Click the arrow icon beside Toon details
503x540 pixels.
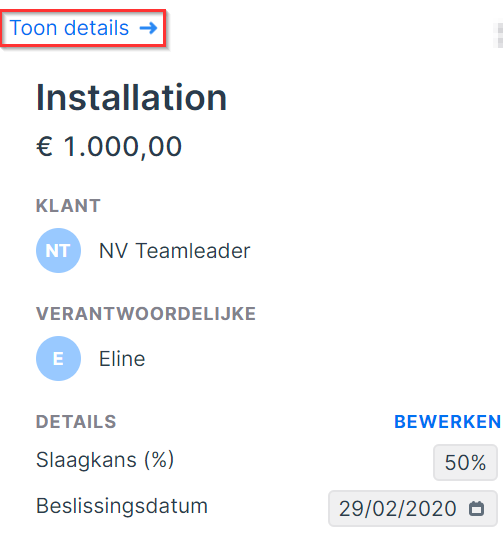[x=148, y=28]
